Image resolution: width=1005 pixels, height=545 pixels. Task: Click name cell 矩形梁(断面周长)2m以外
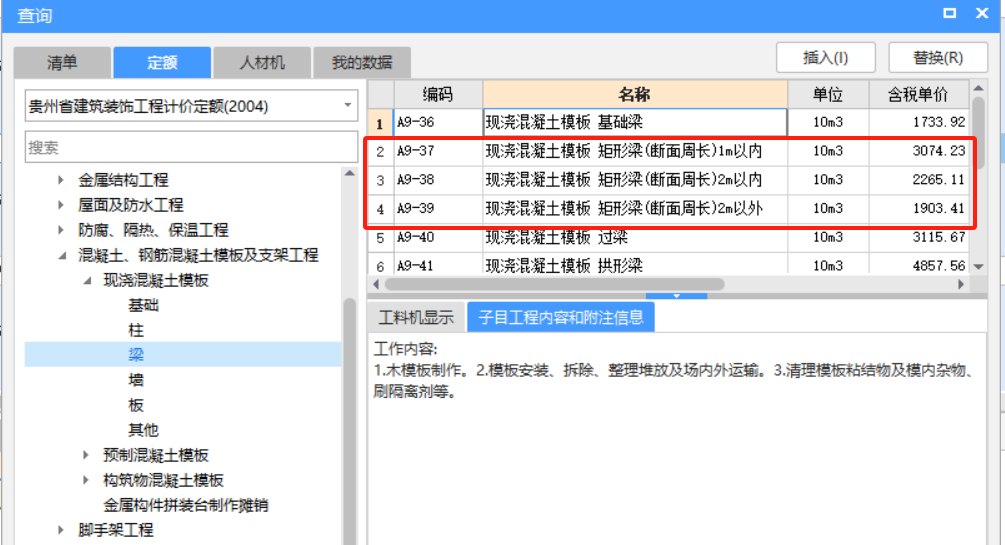[x=635, y=208]
